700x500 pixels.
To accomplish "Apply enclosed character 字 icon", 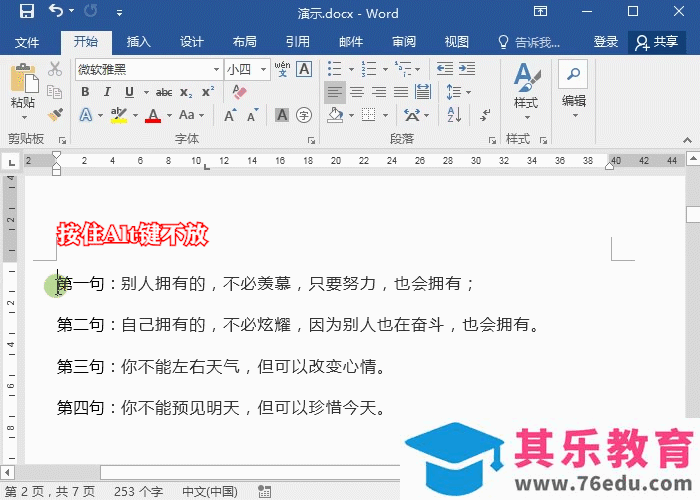I will 304,115.
